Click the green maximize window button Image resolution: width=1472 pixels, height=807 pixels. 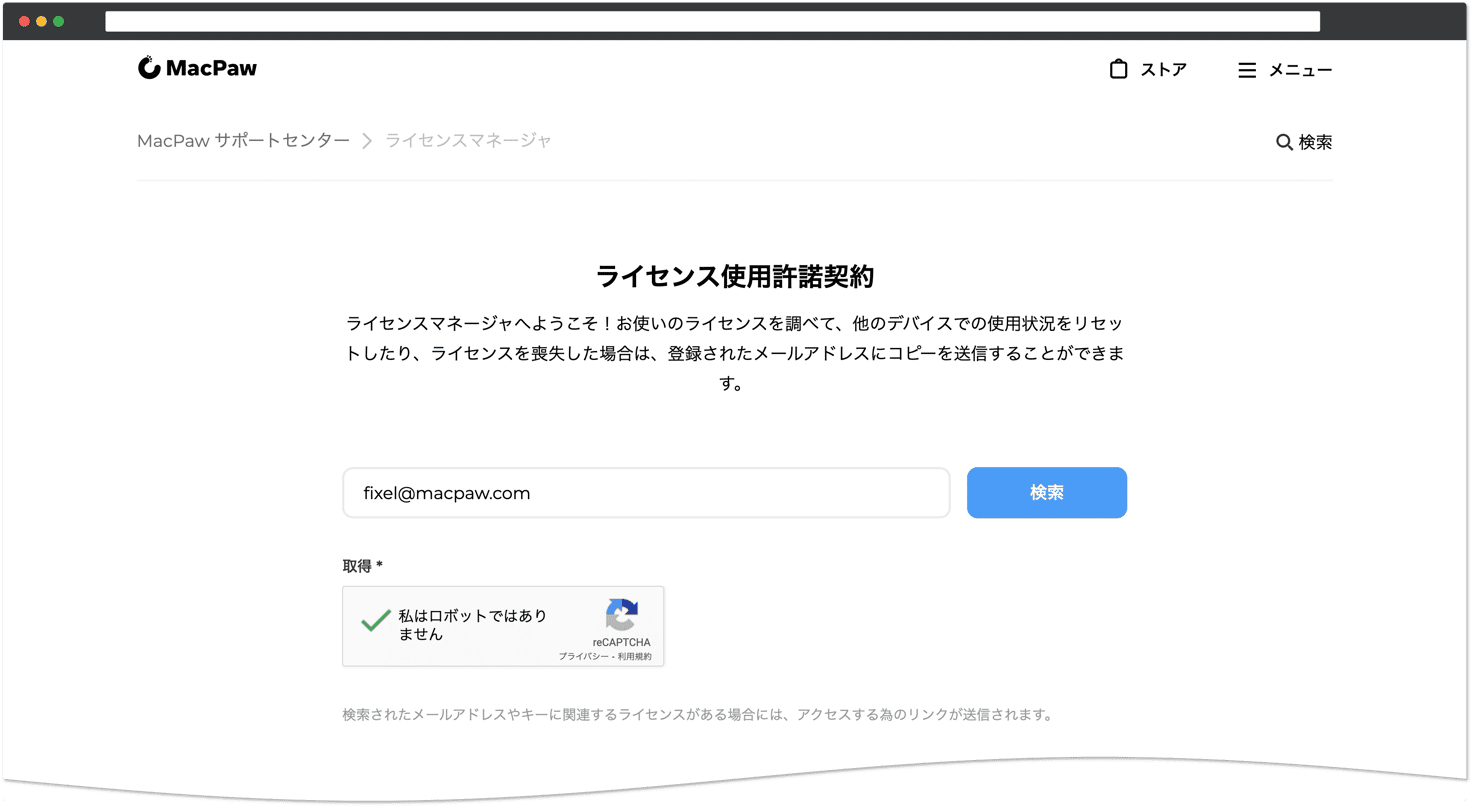click(x=58, y=21)
